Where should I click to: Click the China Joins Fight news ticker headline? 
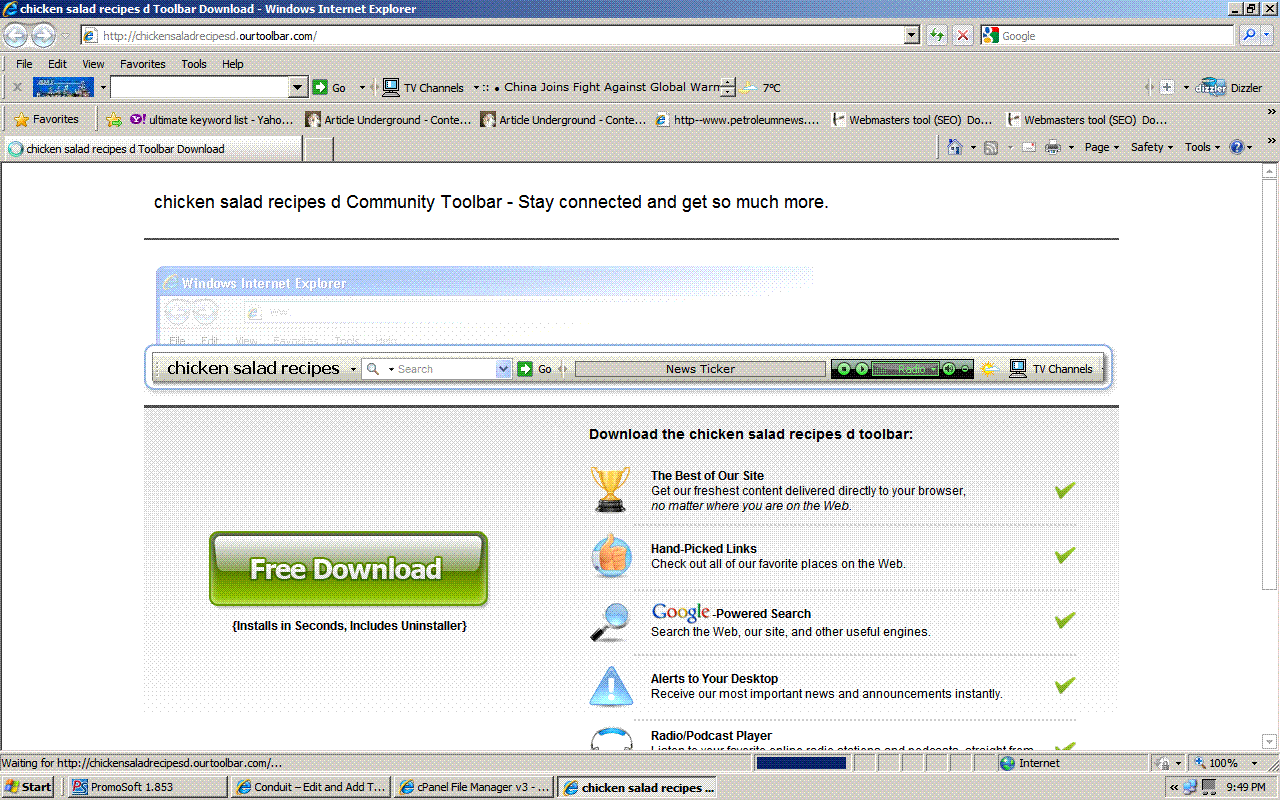pyautogui.click(x=612, y=88)
